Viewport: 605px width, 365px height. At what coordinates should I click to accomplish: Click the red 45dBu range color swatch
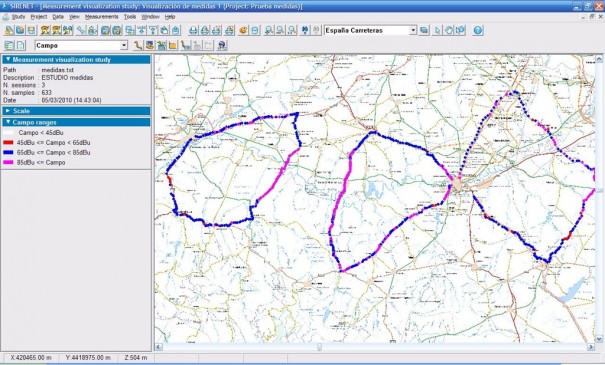click(8, 142)
